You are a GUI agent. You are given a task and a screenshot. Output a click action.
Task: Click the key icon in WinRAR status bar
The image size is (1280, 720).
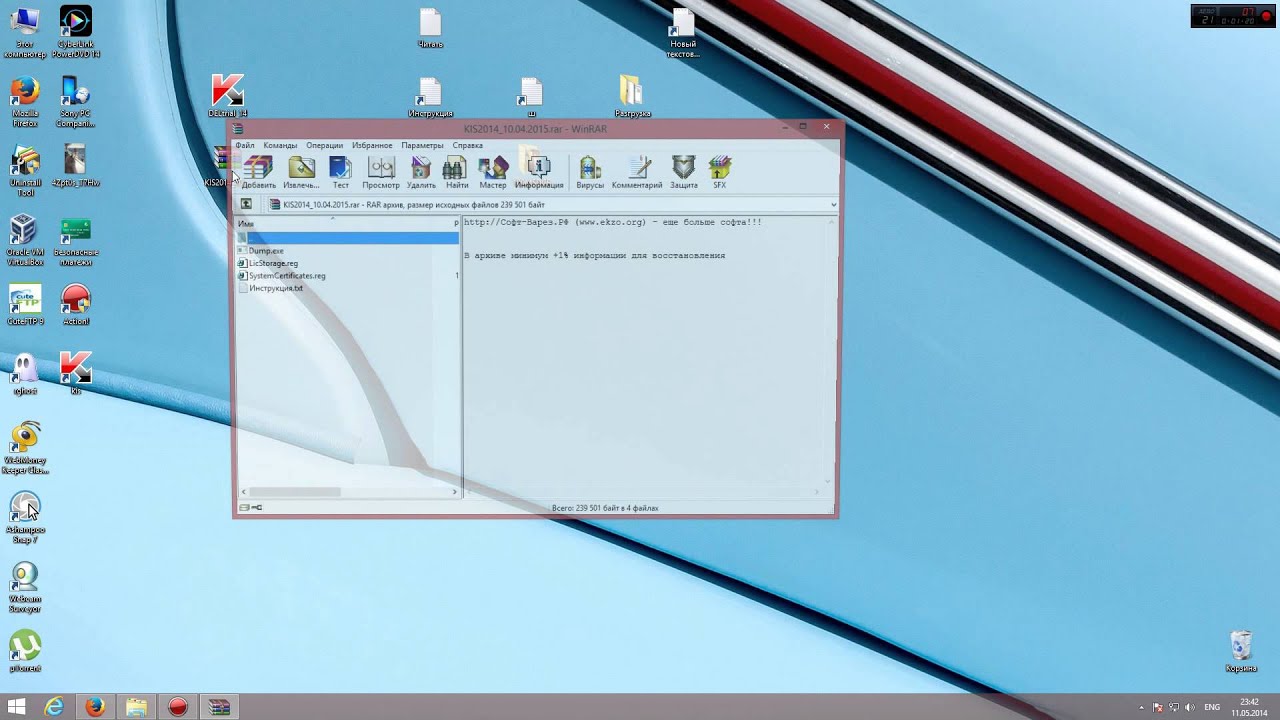point(257,508)
